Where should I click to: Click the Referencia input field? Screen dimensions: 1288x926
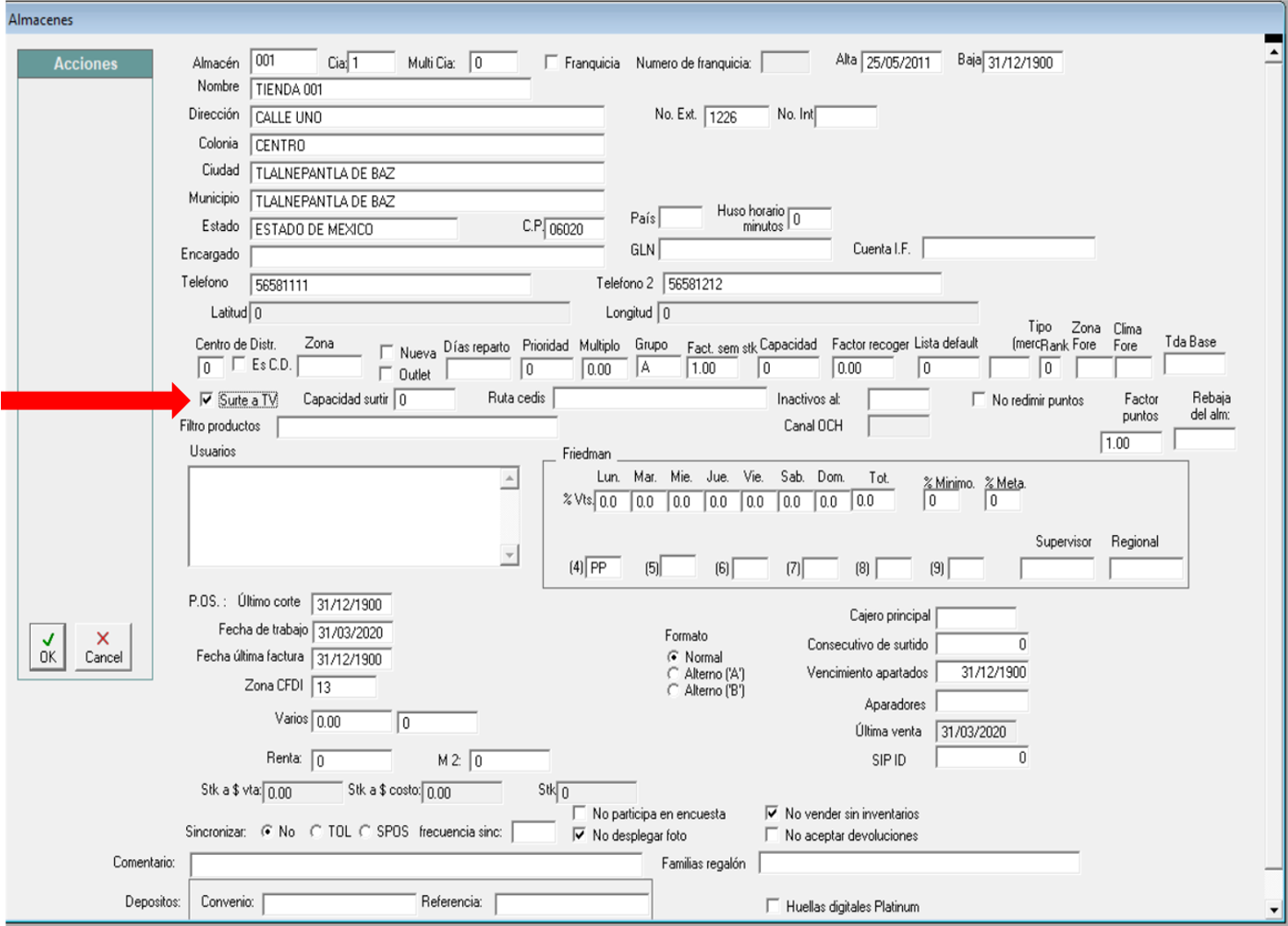(572, 904)
